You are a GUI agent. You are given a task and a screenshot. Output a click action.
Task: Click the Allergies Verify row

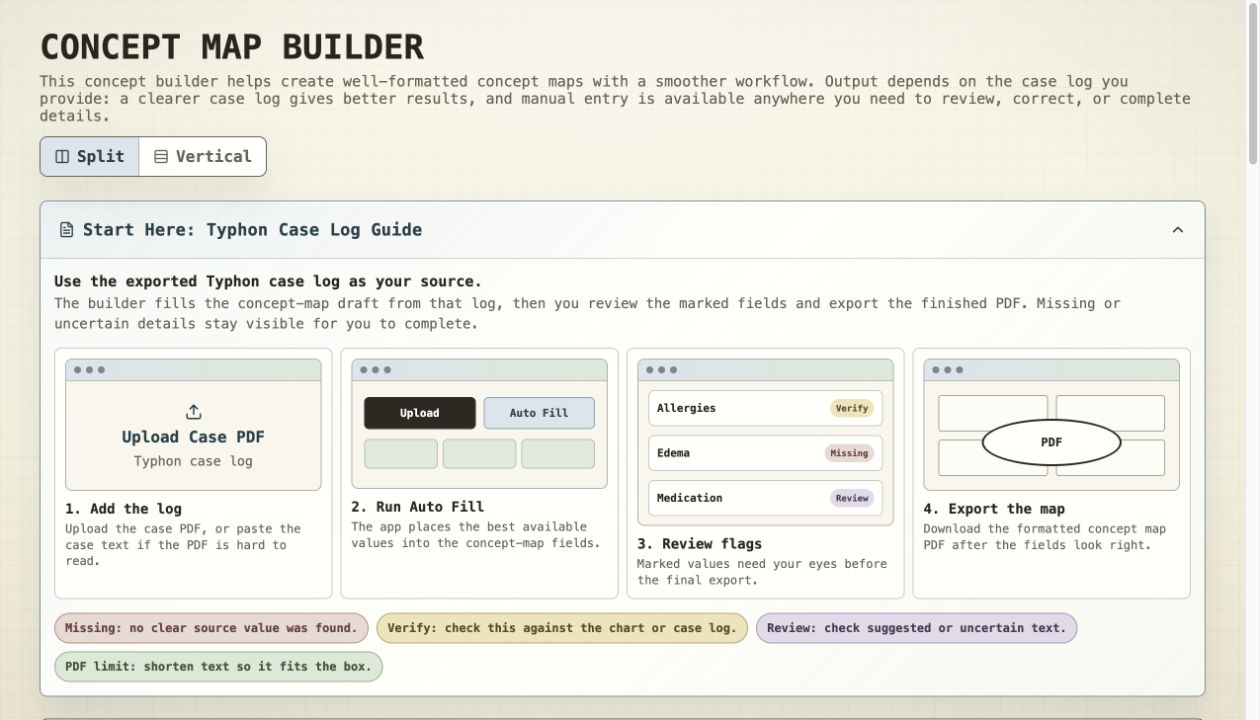coord(765,408)
